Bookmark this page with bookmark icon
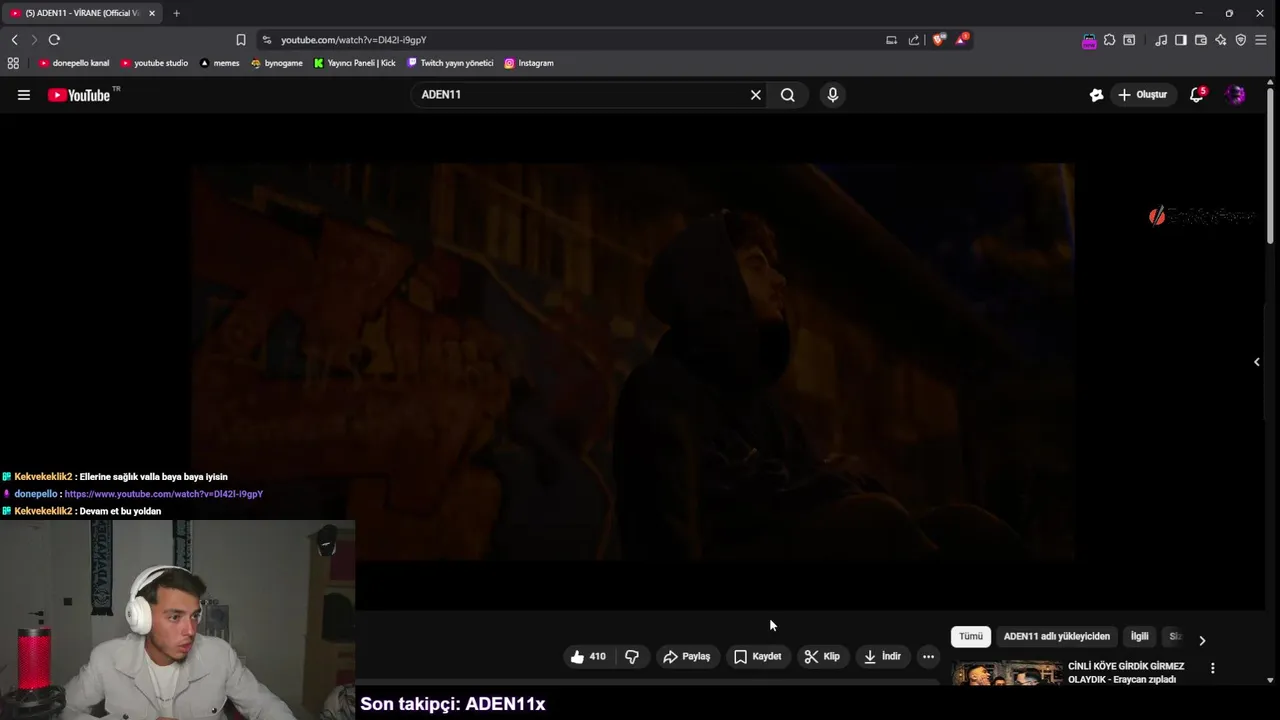Screen dimensions: 1280x720 pos(241,40)
